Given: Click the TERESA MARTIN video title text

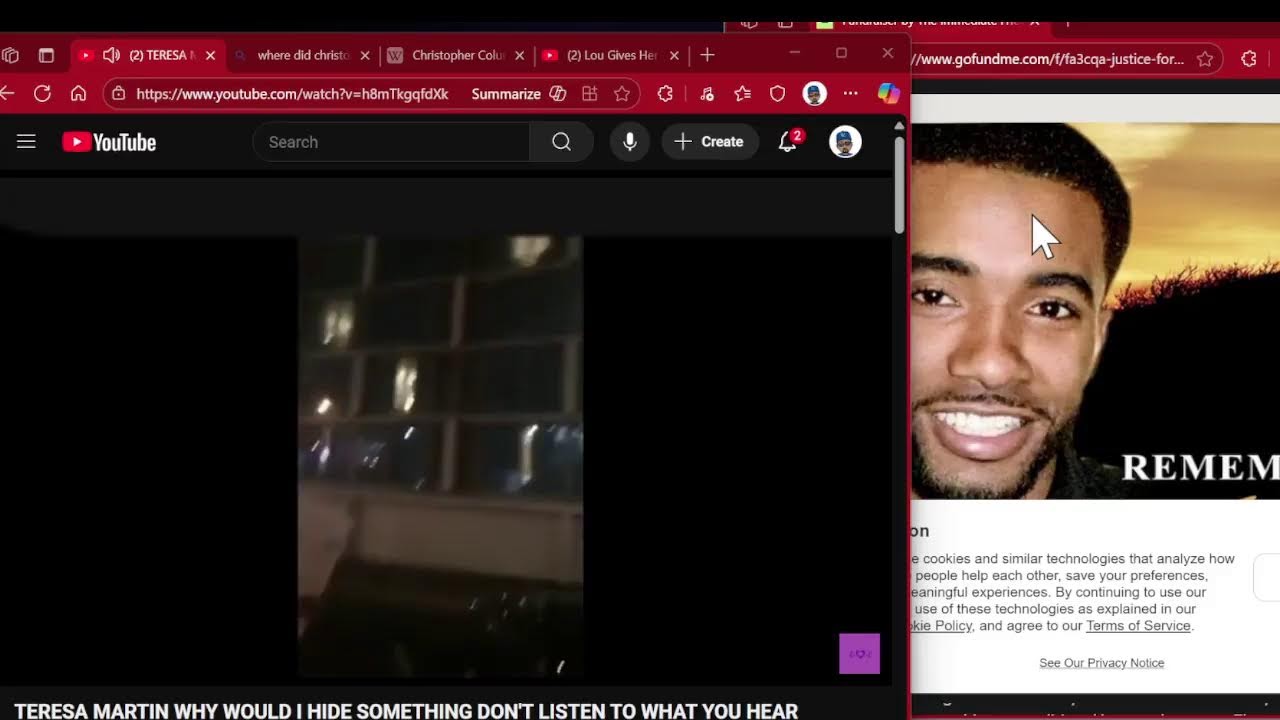Looking at the screenshot, I should tap(406, 711).
